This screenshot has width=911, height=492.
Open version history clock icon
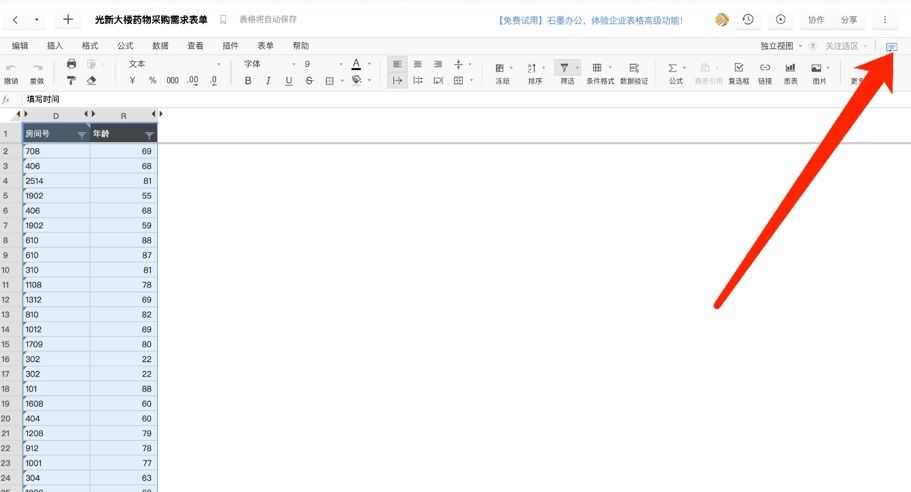coord(748,20)
